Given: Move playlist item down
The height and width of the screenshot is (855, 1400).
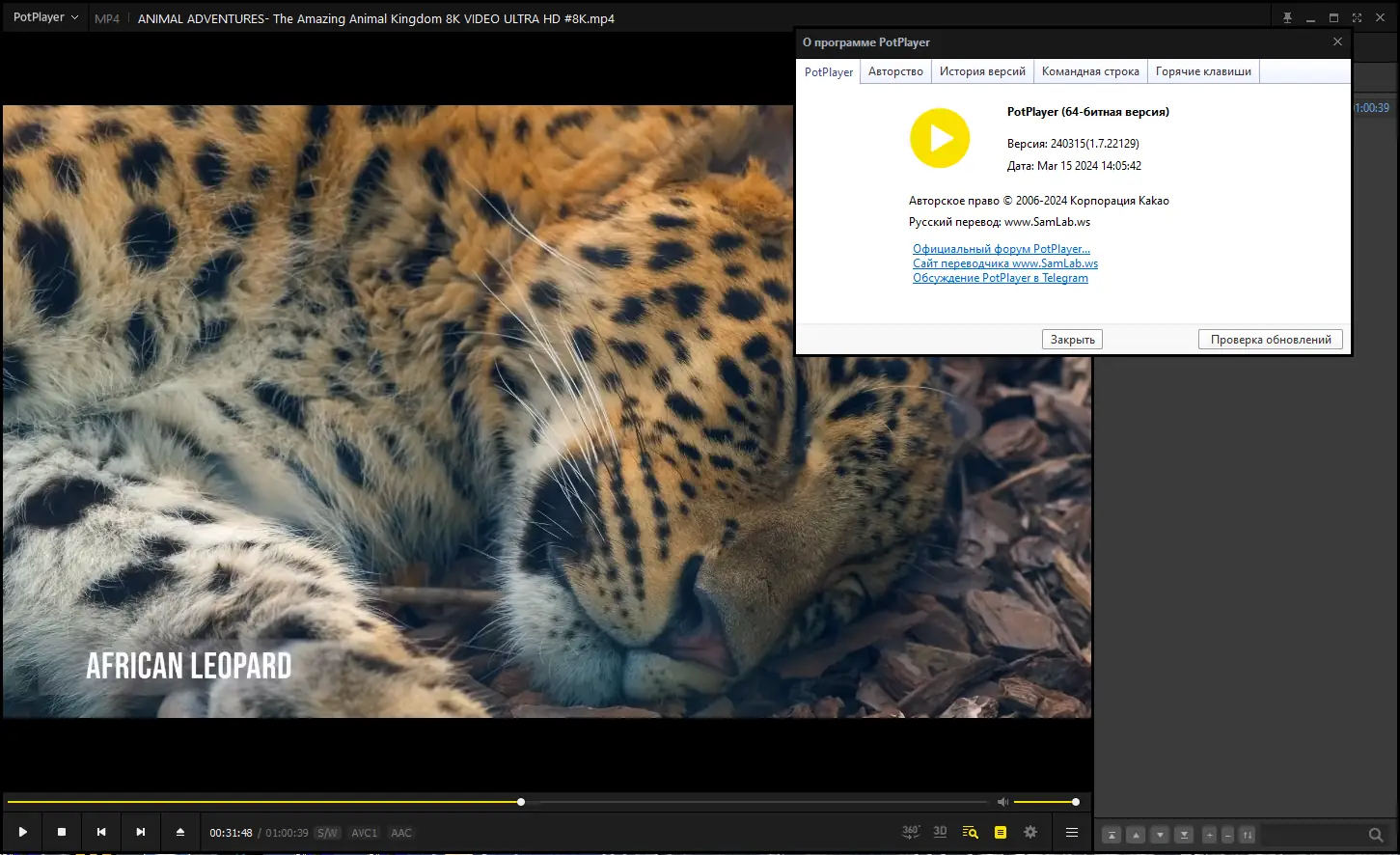Looking at the screenshot, I should pyautogui.click(x=1160, y=835).
